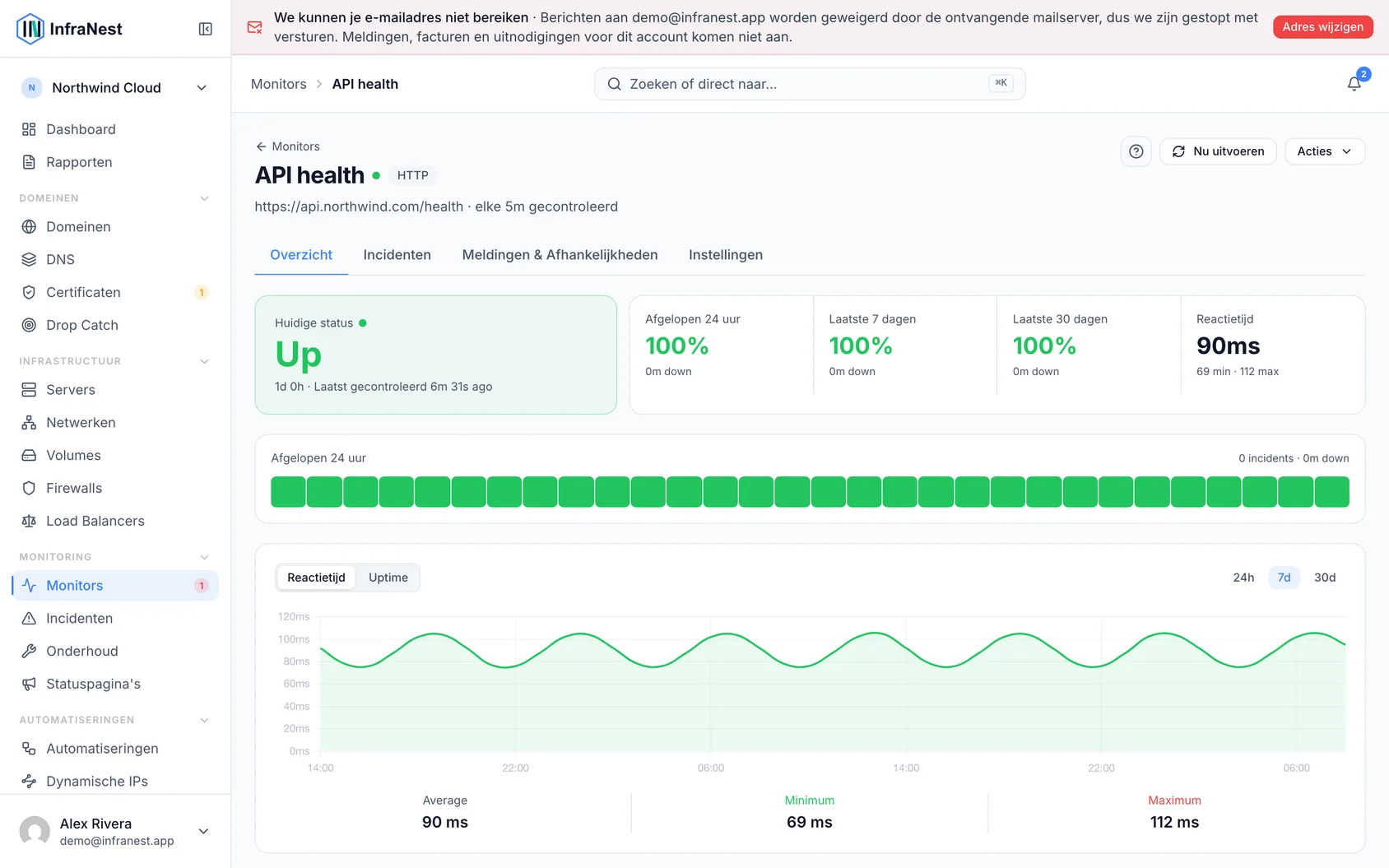
Task: Go back via Monitors arrow link
Action: point(287,146)
